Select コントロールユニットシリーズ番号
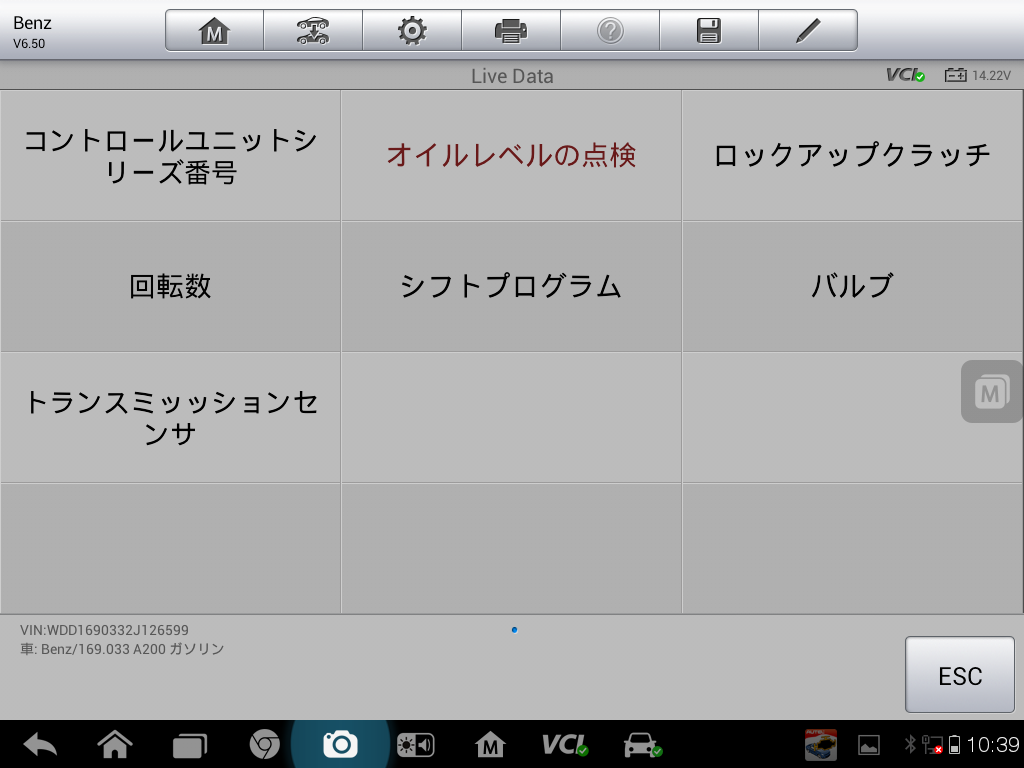This screenshot has width=1024, height=768. pos(170,155)
